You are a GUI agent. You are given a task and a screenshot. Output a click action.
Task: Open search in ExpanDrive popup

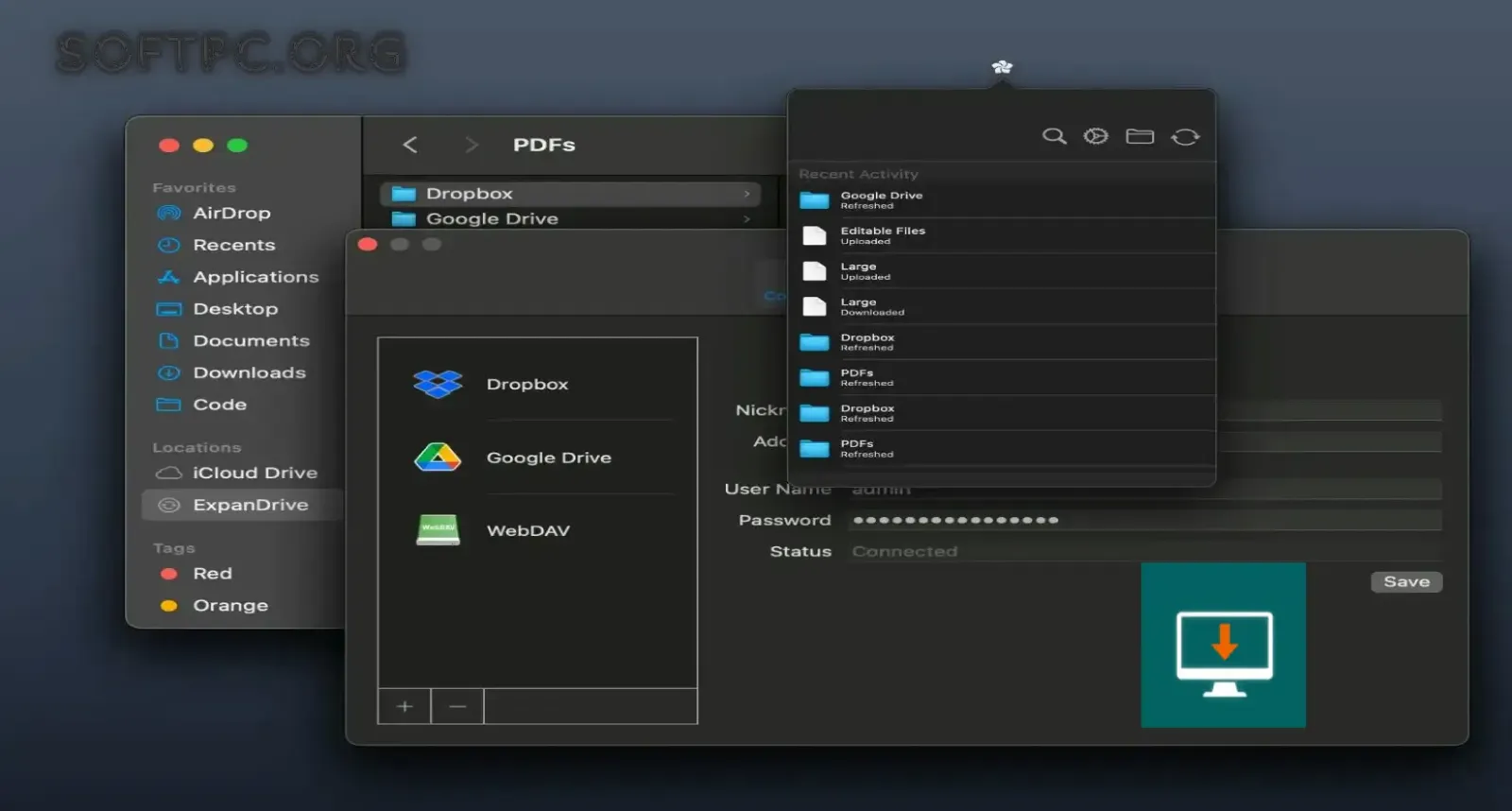(1054, 136)
